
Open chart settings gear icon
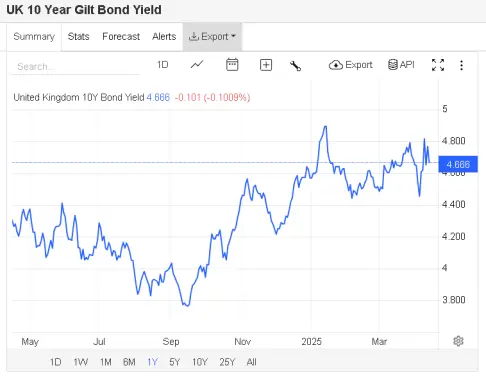[x=458, y=341]
